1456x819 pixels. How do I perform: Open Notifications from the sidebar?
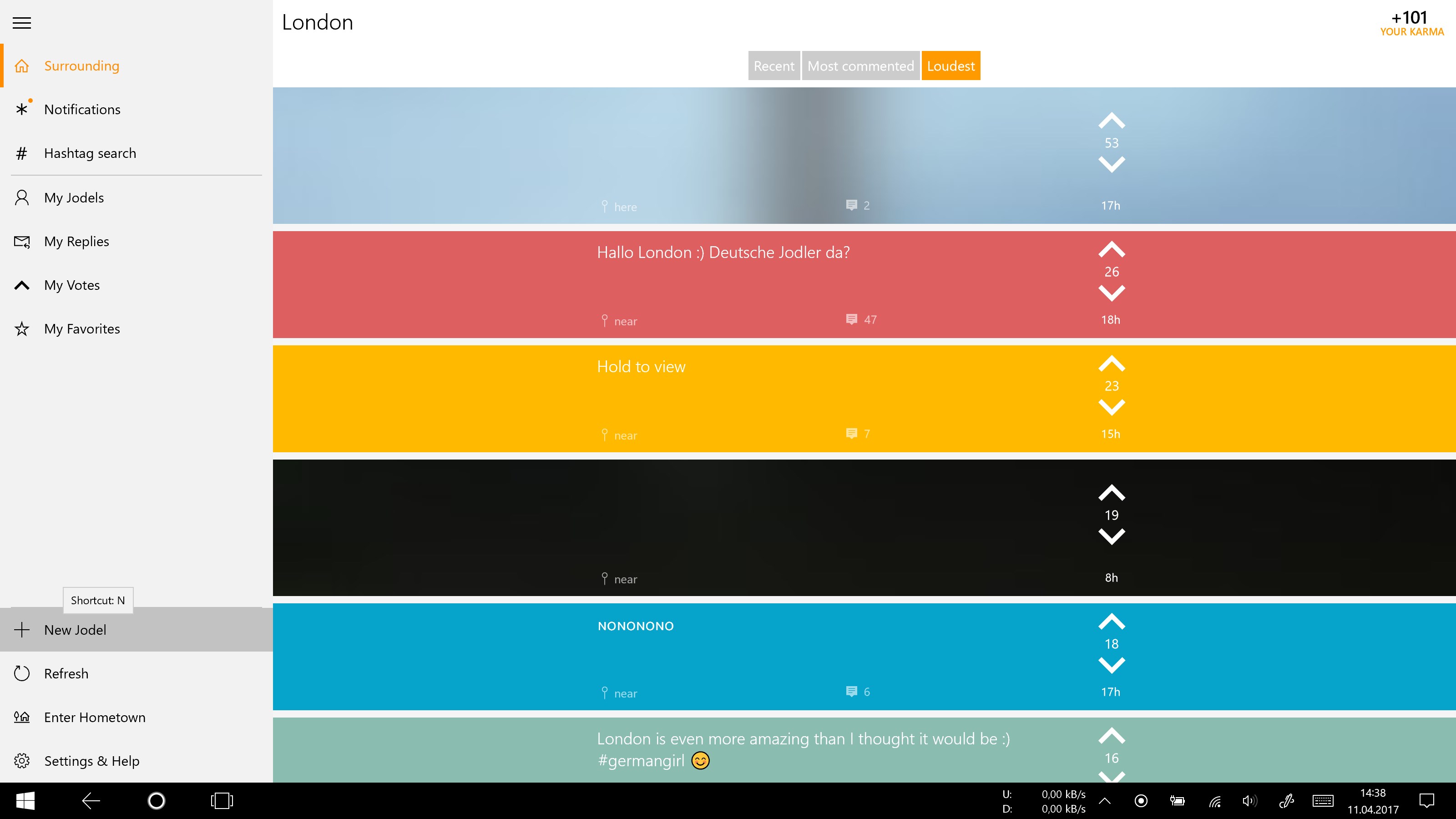click(x=82, y=109)
